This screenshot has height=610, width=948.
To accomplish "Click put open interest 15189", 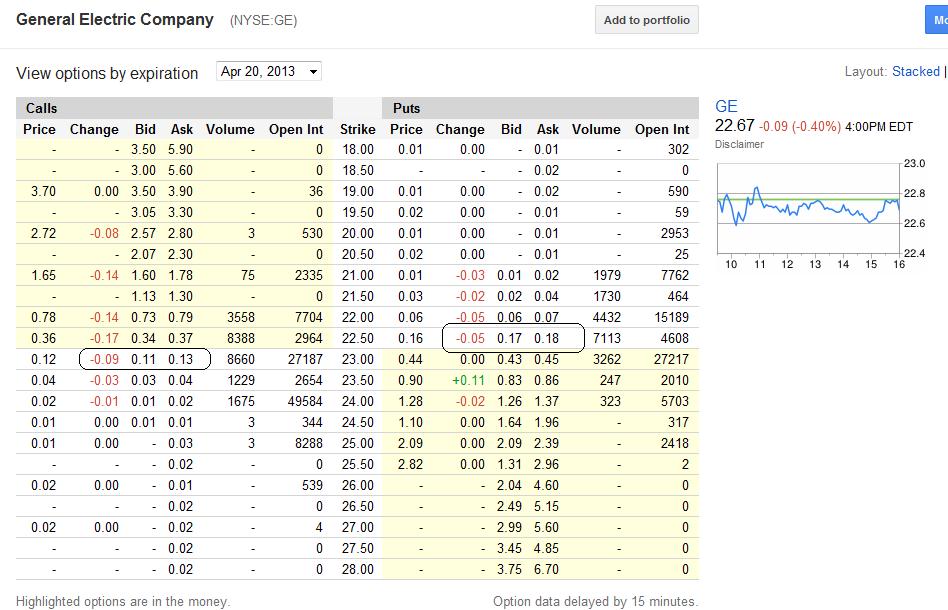I will (x=671, y=317).
